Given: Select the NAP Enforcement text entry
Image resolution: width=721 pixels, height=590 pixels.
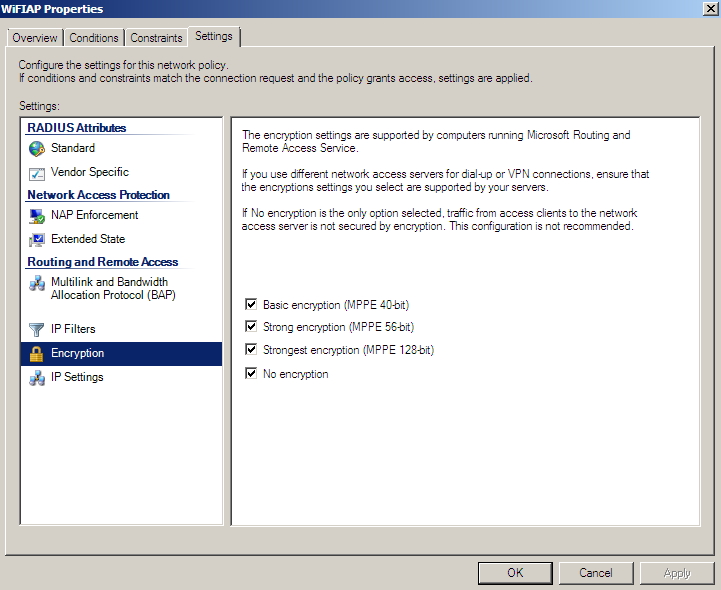Looking at the screenshot, I should coord(94,216).
